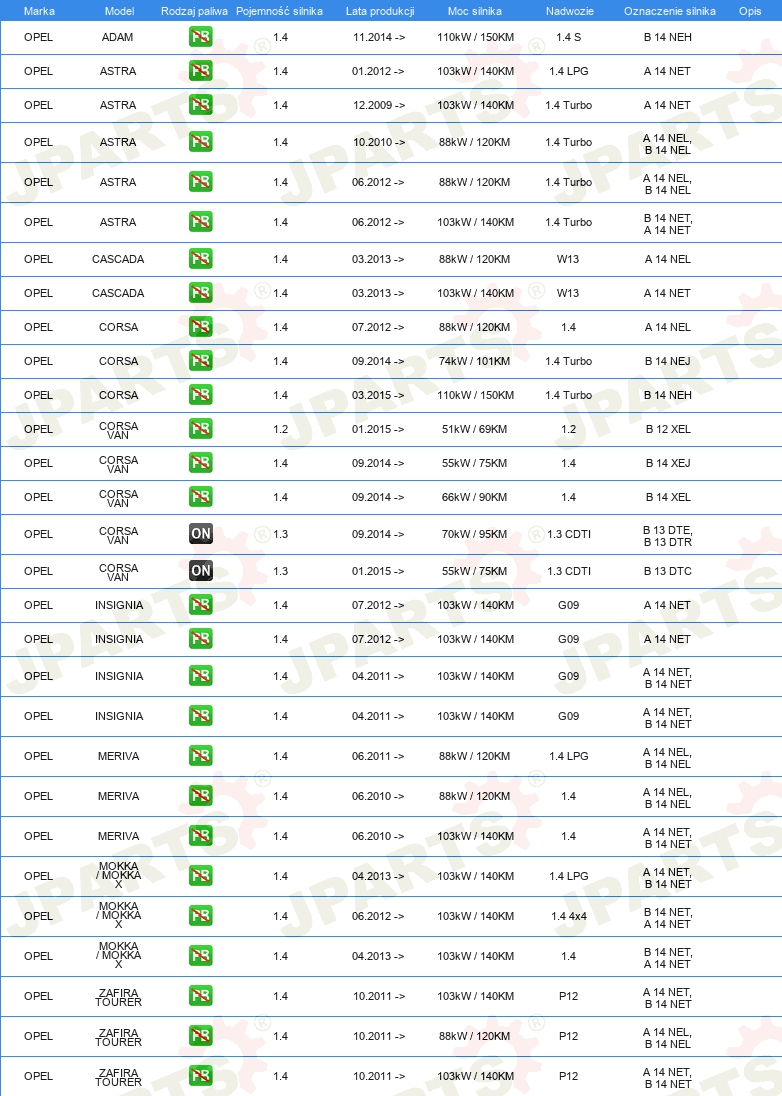Click the power value 74kW / 101KM

[475, 361]
